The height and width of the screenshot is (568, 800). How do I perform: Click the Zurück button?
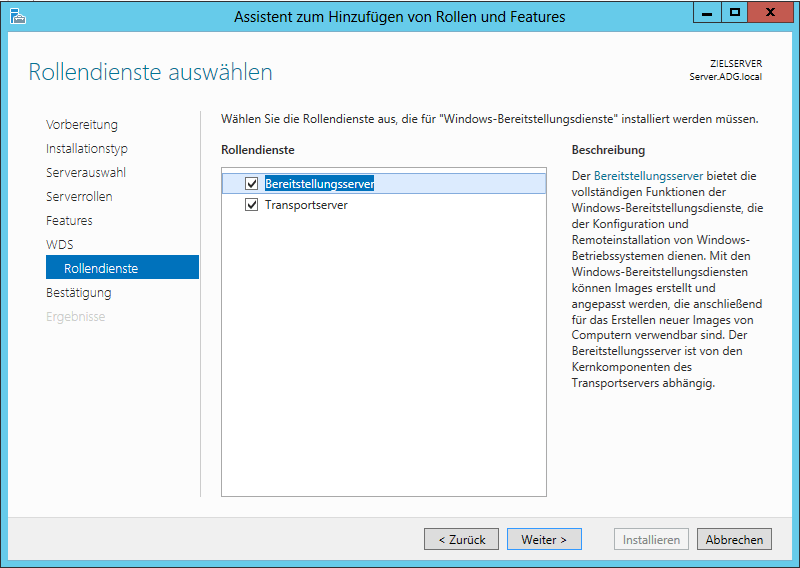coord(461,539)
